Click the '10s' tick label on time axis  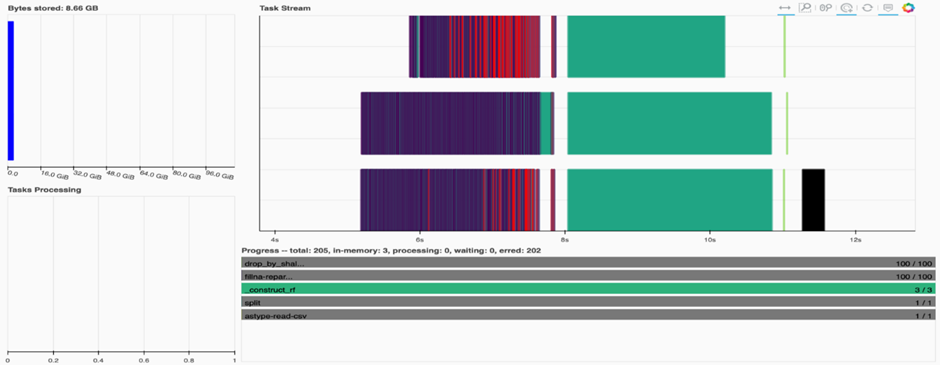tap(710, 239)
